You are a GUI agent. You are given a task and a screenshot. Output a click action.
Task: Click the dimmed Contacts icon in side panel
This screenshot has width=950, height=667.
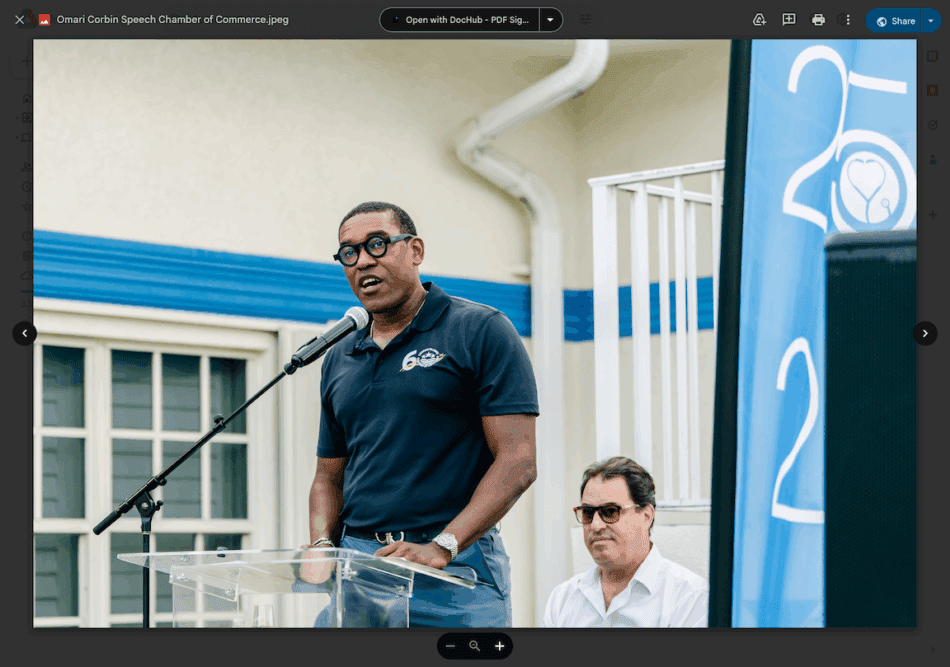click(x=933, y=159)
